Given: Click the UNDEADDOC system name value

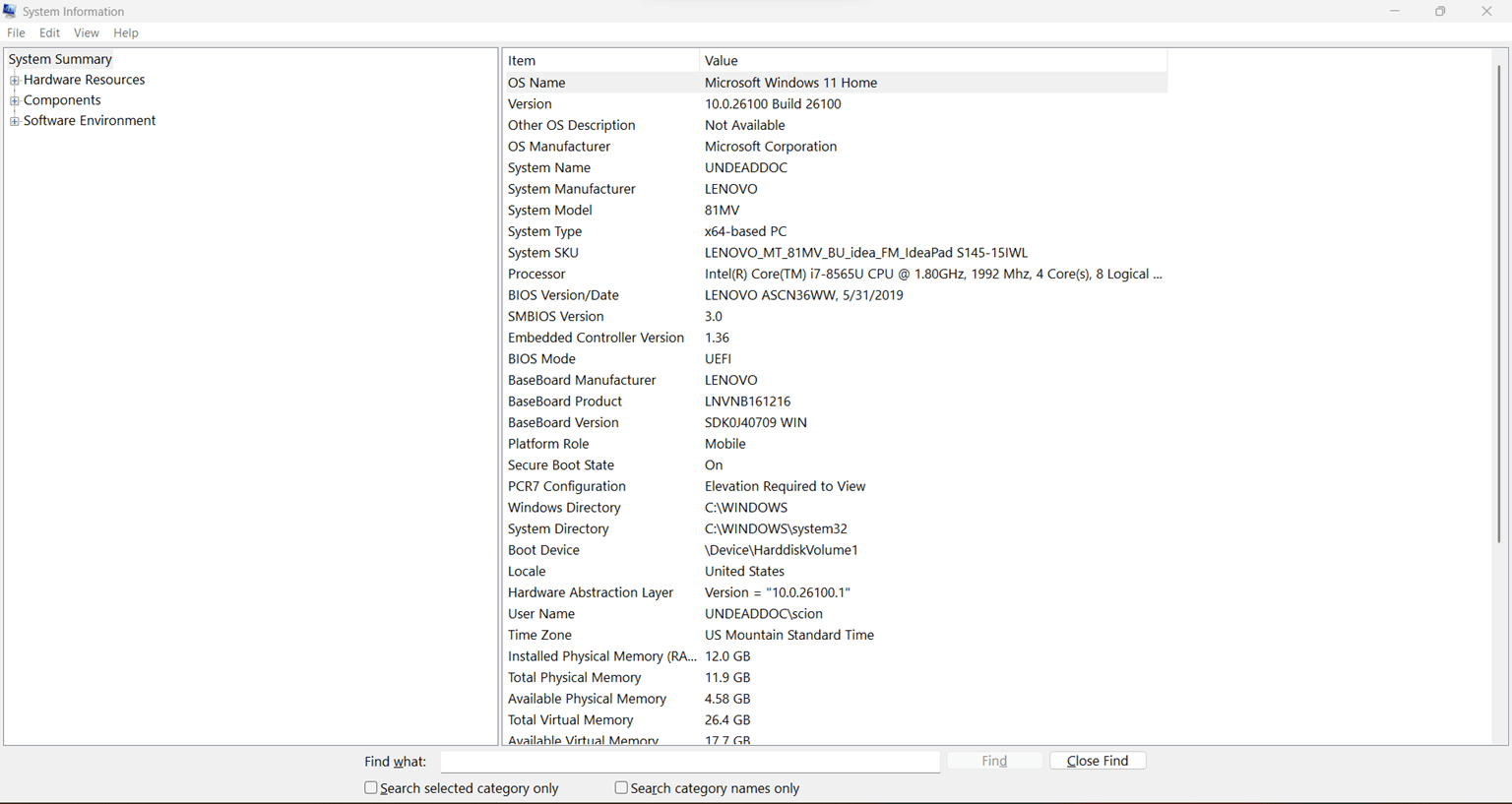Looking at the screenshot, I should click(746, 168).
